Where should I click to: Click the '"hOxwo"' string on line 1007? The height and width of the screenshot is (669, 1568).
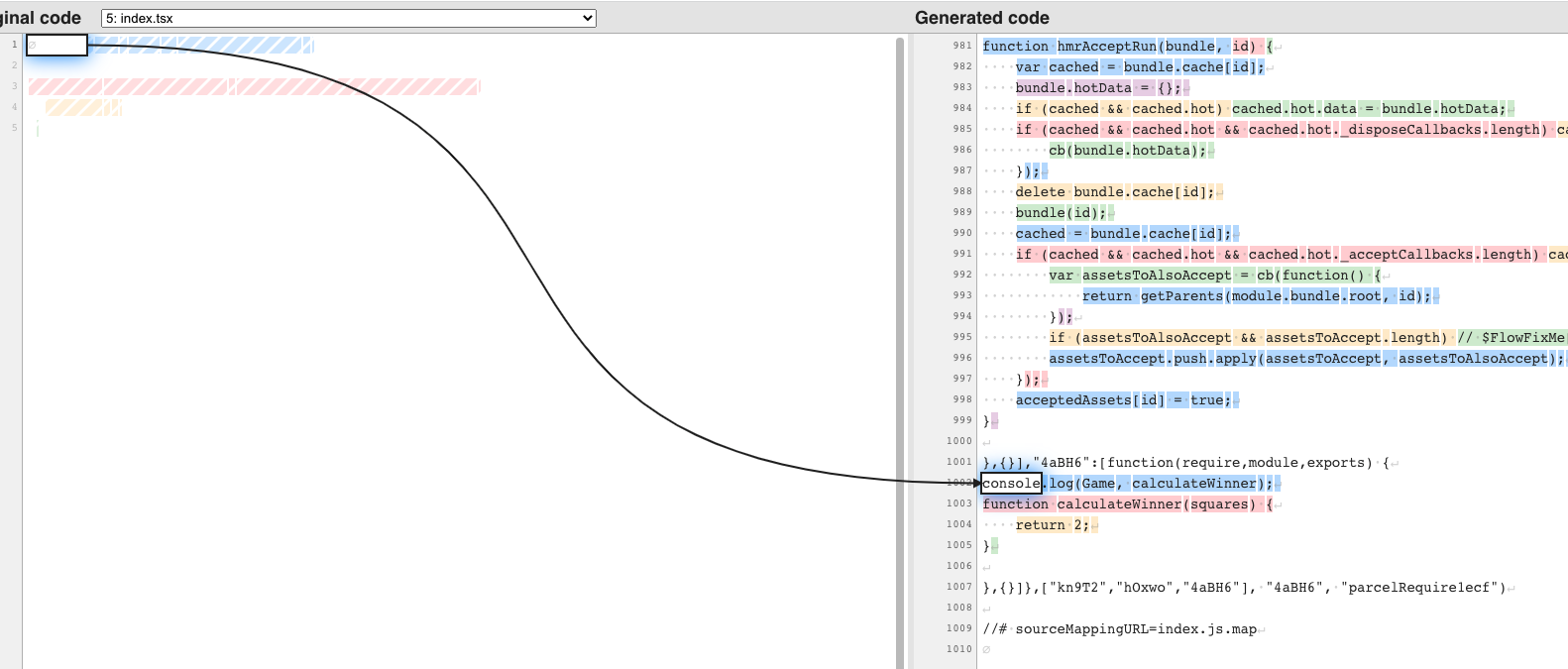click(1145, 588)
